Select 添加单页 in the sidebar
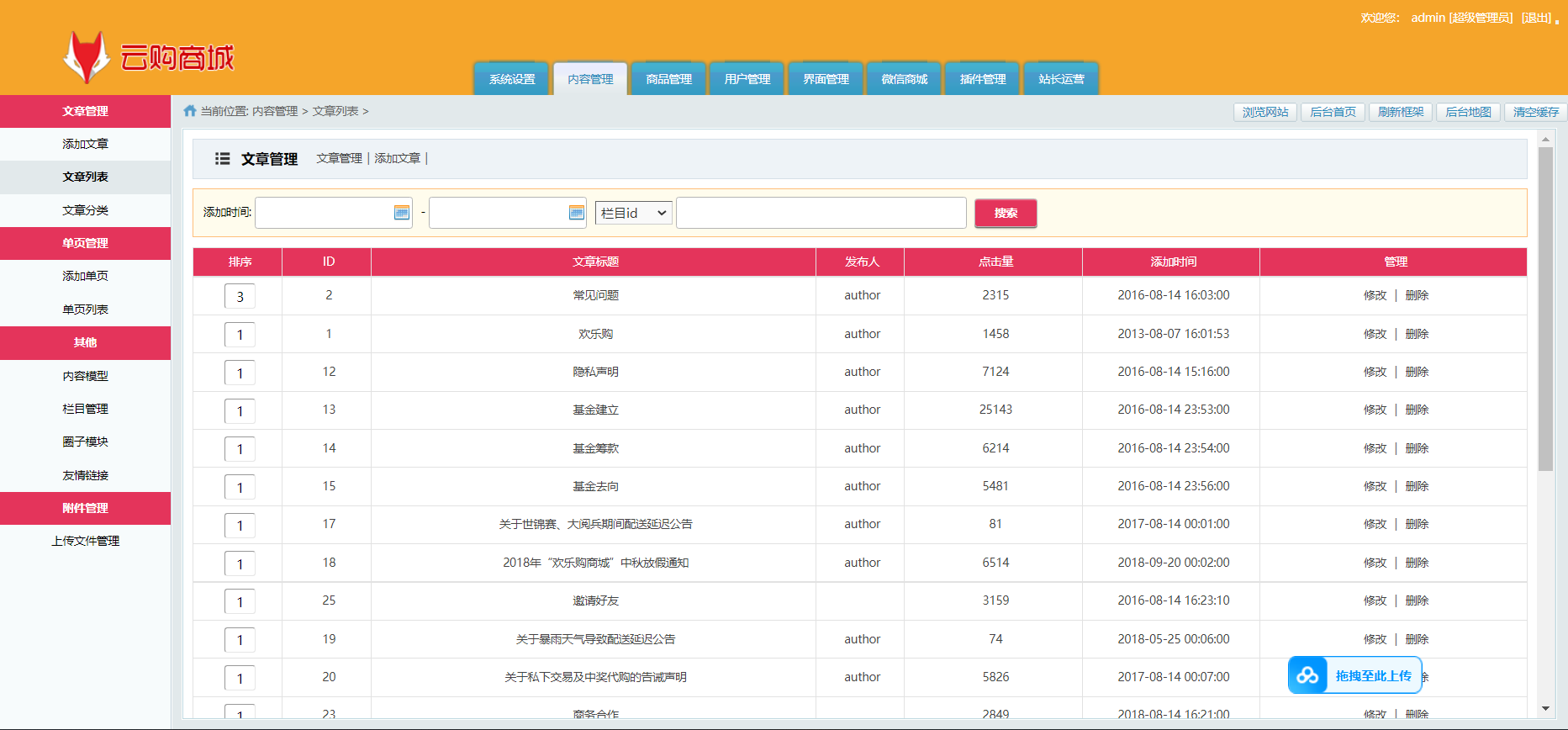Viewport: 1568px width, 730px height. (x=85, y=276)
